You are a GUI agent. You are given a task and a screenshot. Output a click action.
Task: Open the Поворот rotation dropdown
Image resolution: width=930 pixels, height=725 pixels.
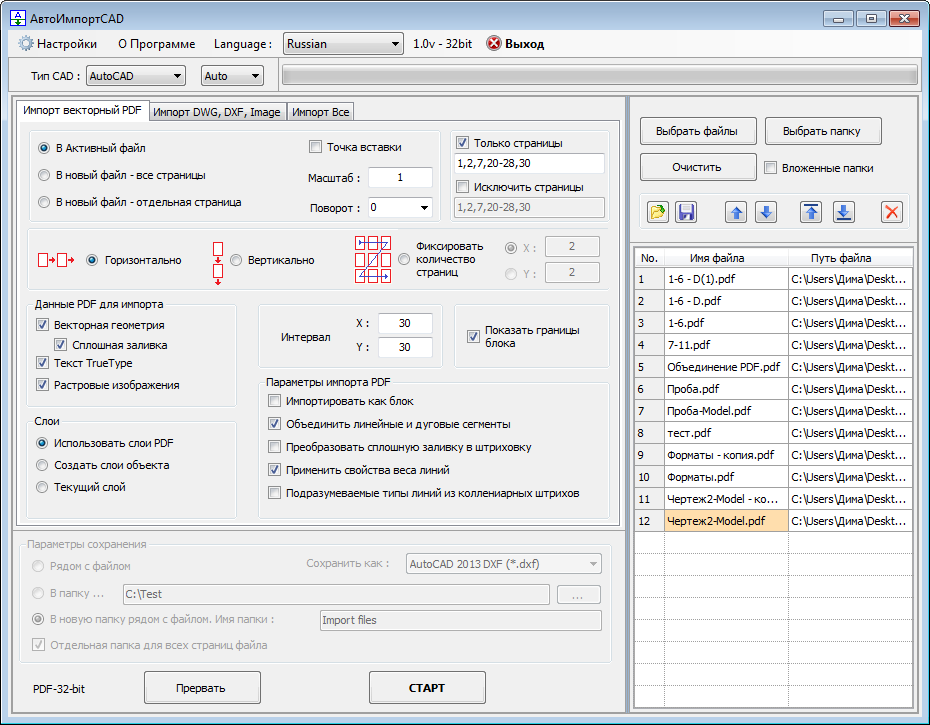[x=400, y=207]
